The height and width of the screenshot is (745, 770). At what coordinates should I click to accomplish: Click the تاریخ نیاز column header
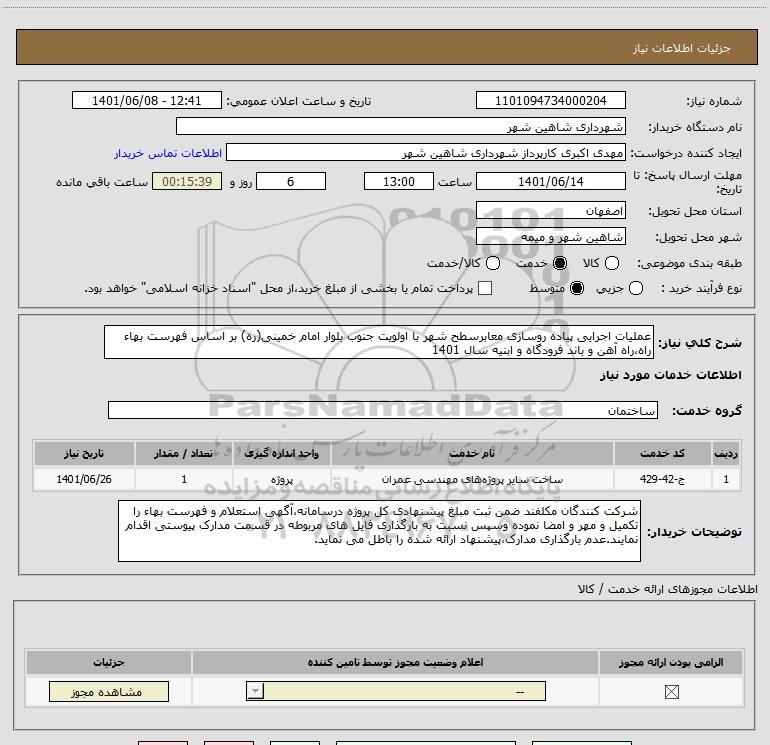[84, 453]
